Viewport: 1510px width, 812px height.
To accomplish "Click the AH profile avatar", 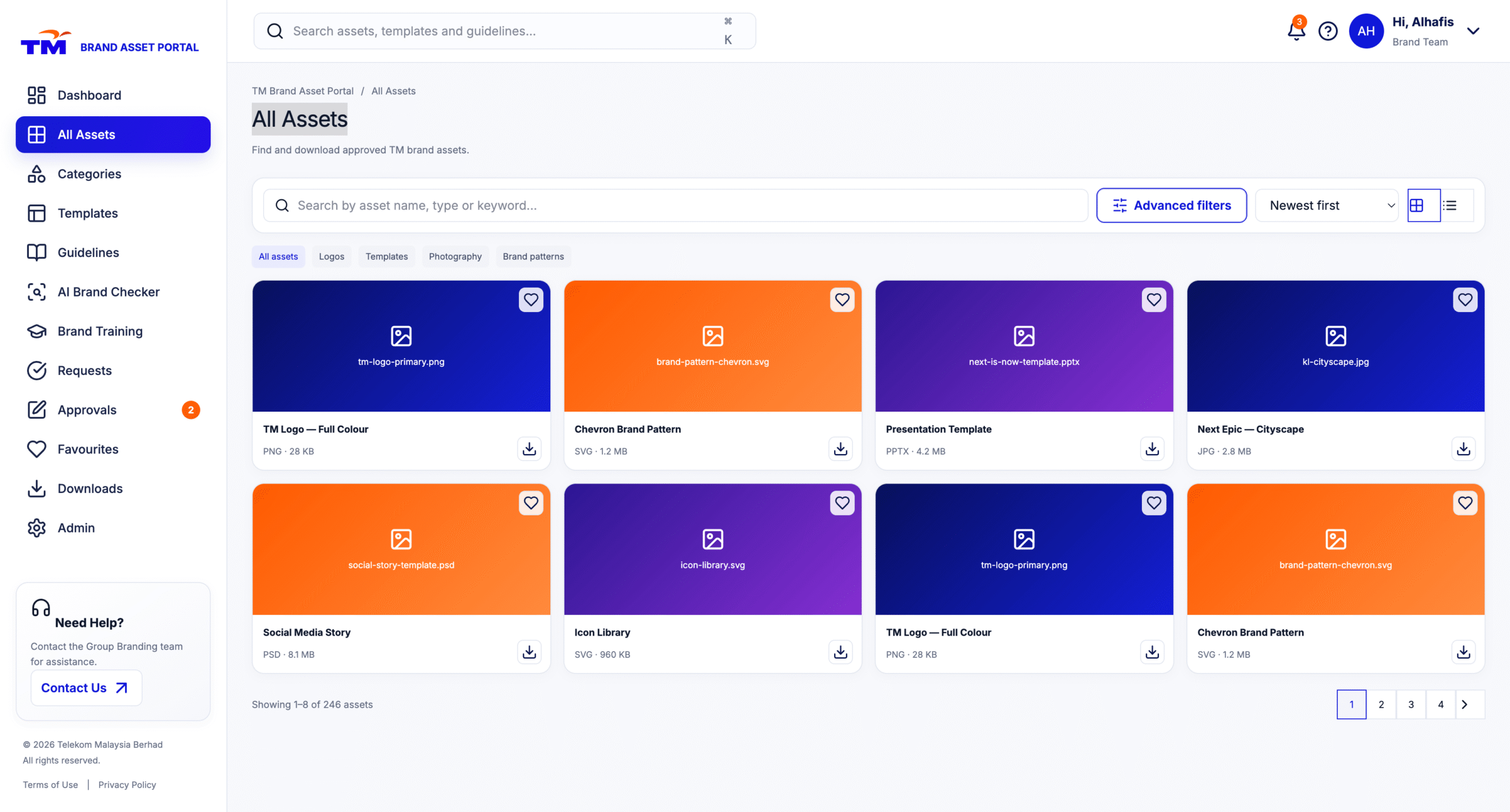I will (1366, 31).
